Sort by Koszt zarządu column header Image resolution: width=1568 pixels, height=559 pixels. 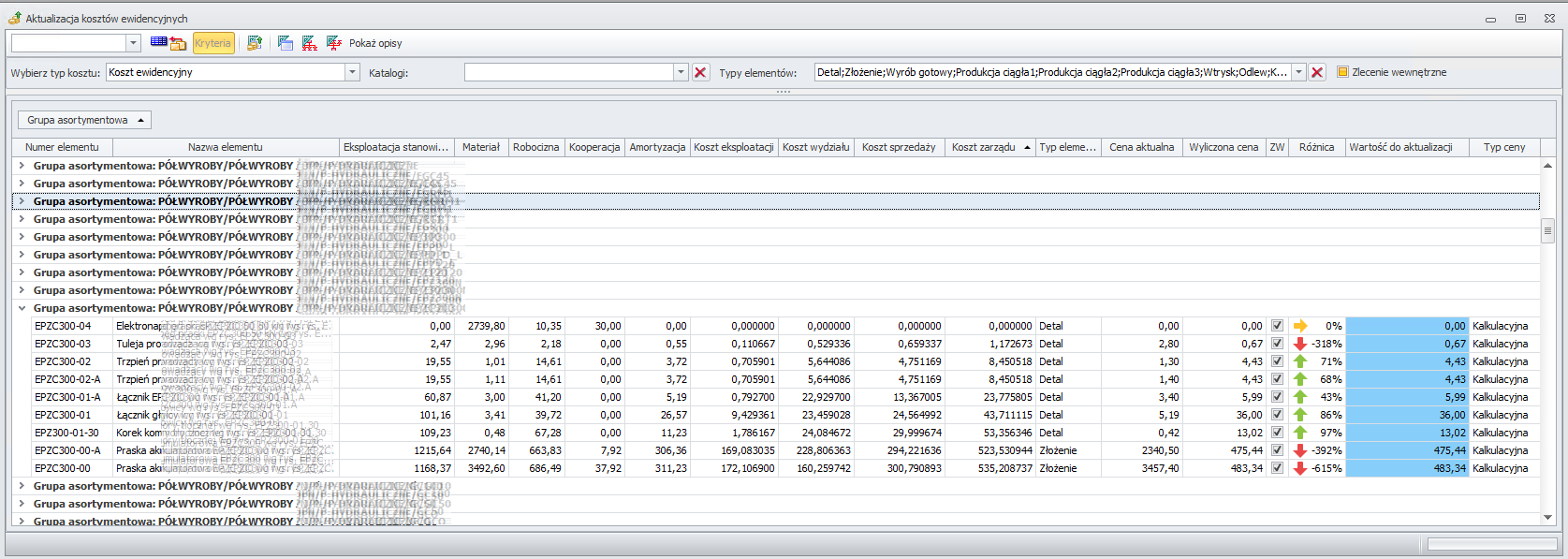click(x=983, y=147)
